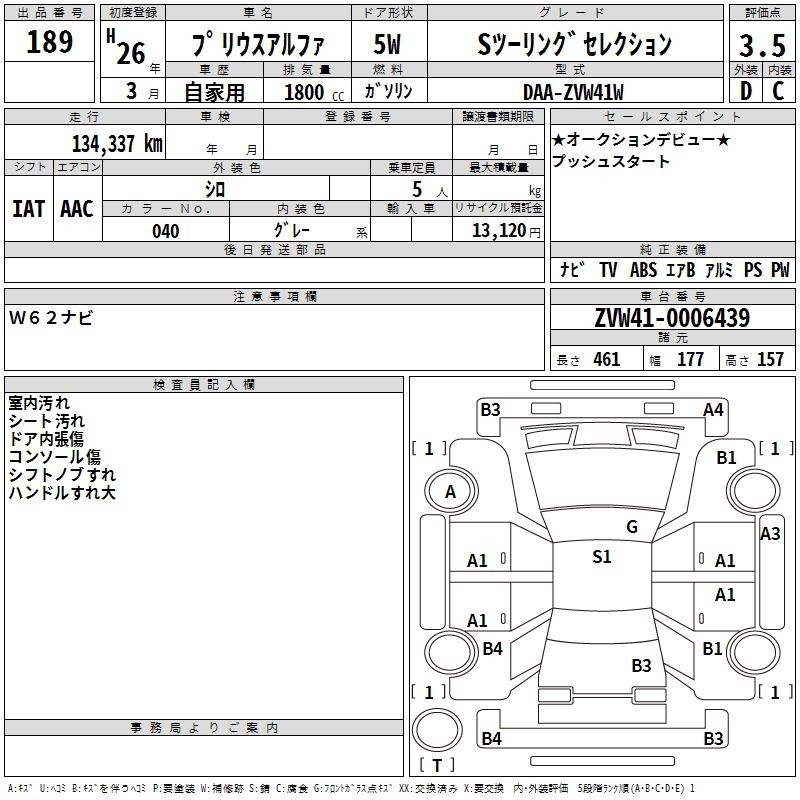Select vehicle history 自家用
This screenshot has width=800, height=800.
tap(214, 92)
